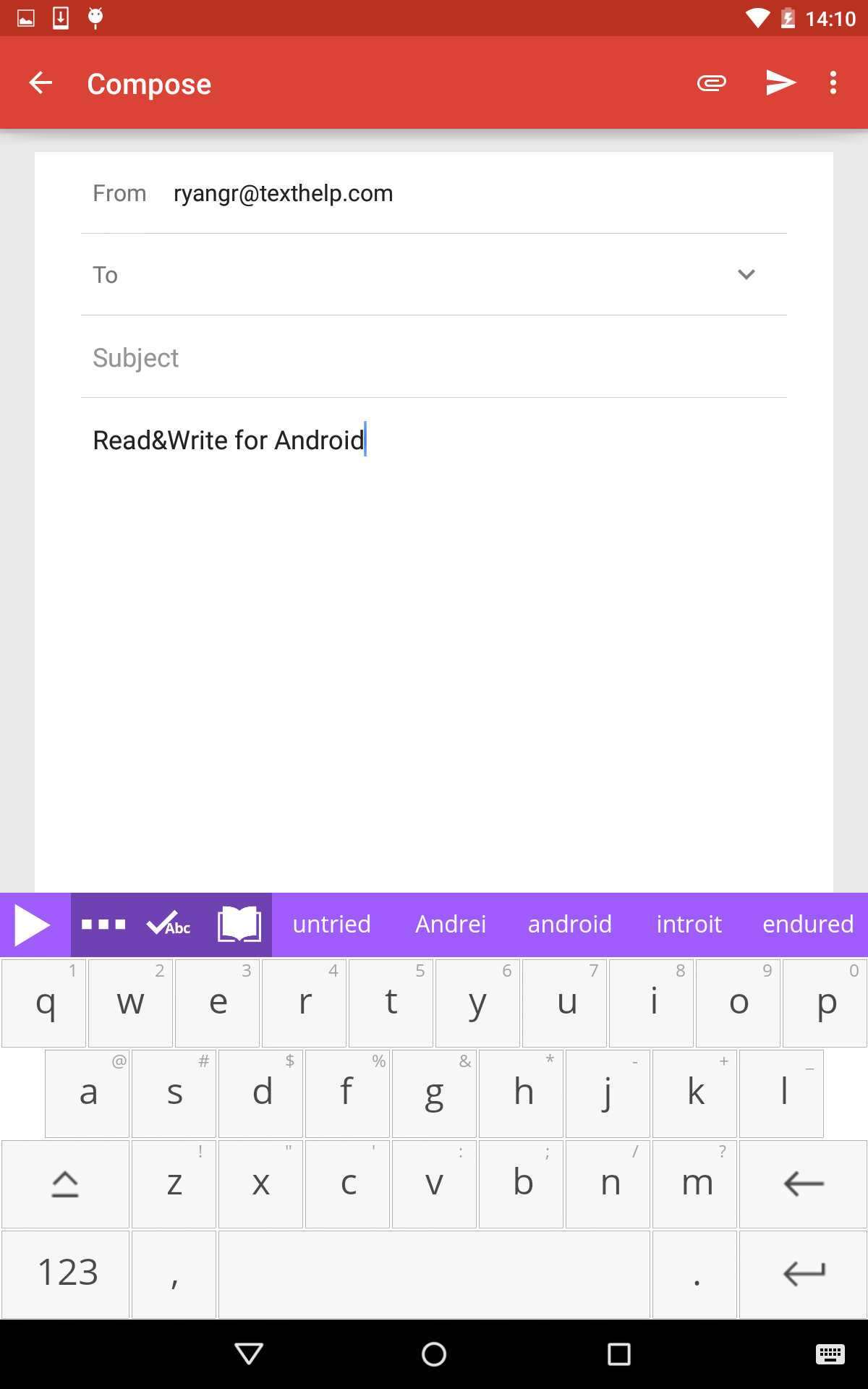Attach a file with the paperclip icon
868x1389 pixels.
(x=712, y=83)
